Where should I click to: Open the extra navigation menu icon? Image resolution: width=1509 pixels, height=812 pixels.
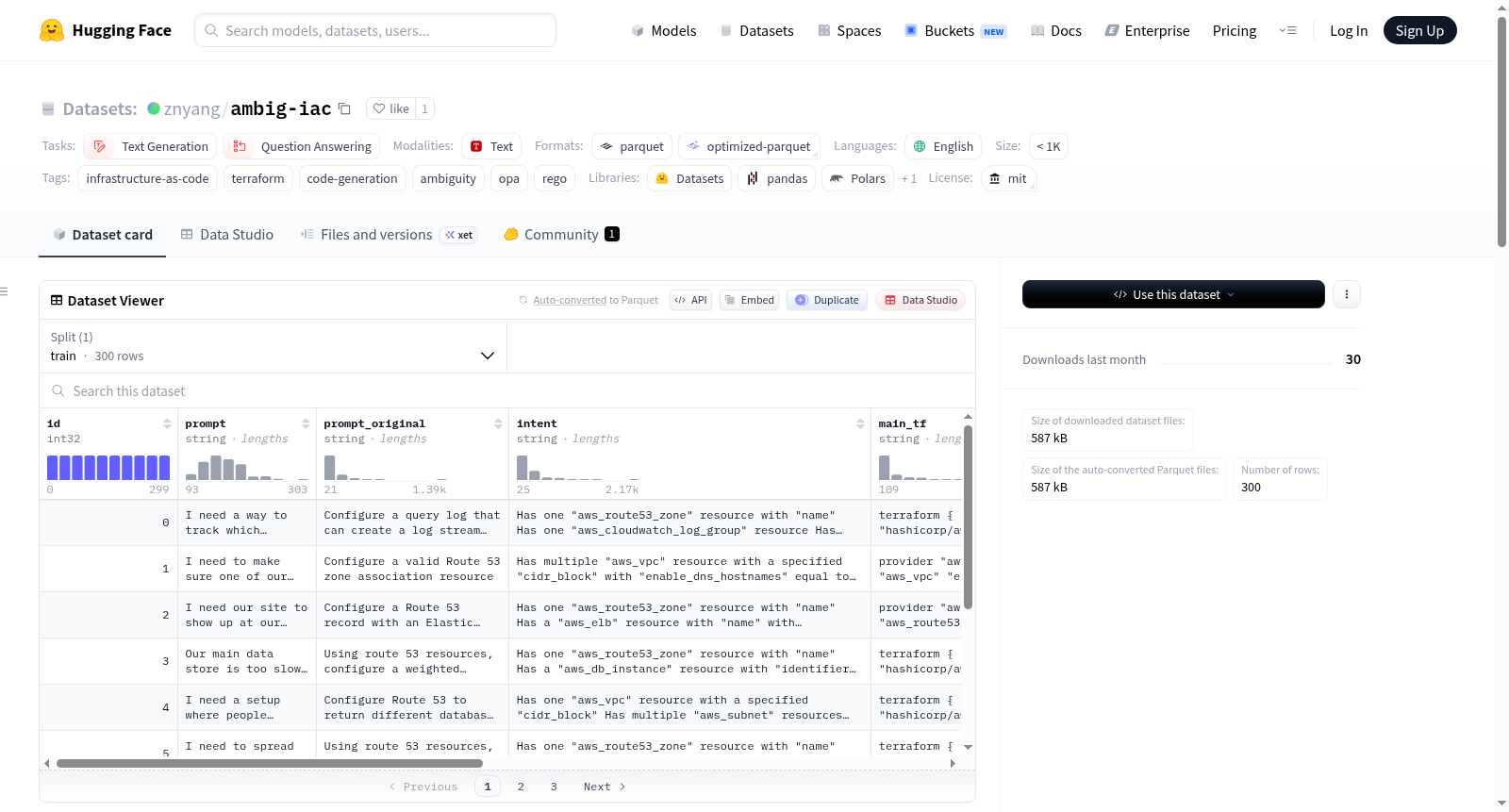click(x=1287, y=30)
